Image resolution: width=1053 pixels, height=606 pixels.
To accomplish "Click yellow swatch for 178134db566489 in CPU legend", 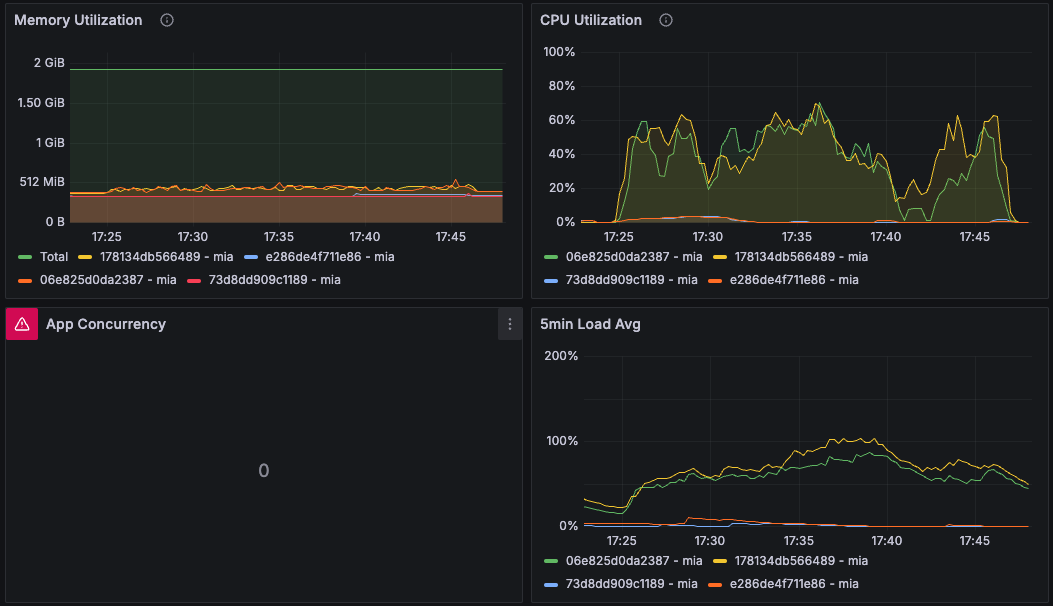I will point(720,257).
